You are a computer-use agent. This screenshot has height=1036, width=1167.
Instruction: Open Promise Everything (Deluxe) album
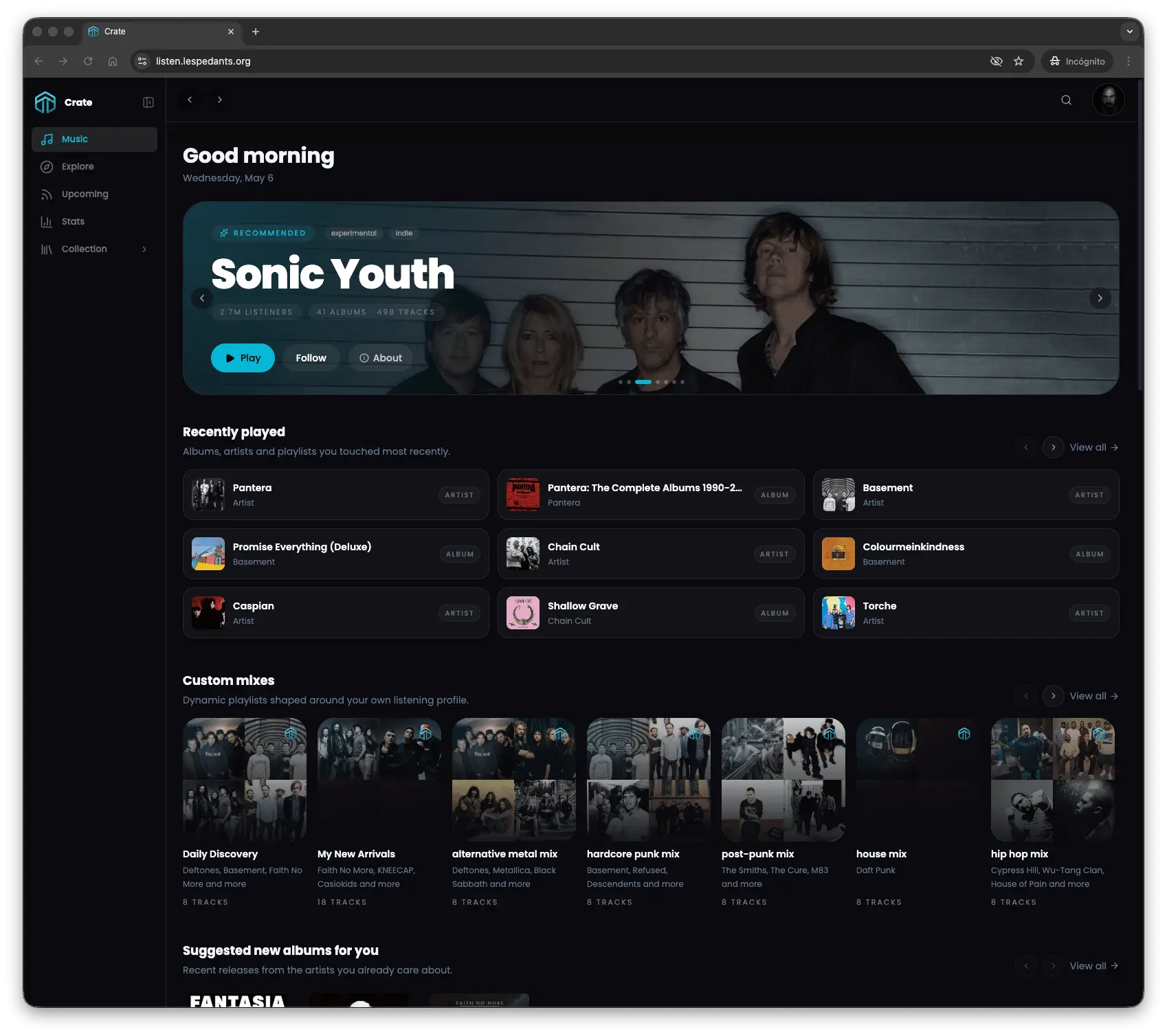coord(336,554)
